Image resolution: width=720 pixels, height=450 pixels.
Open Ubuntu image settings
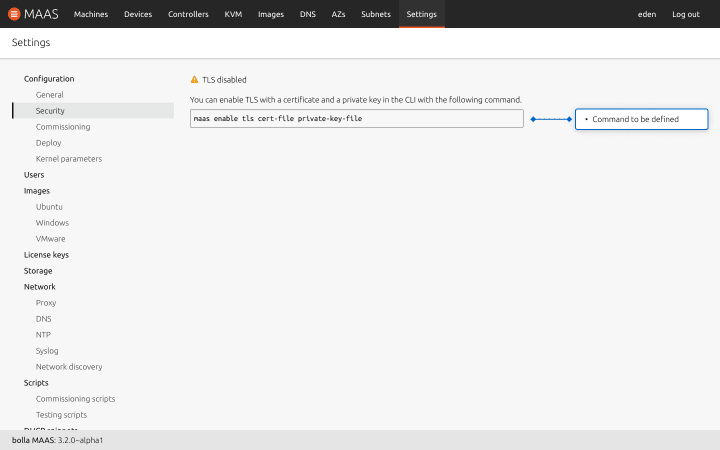[49, 207]
